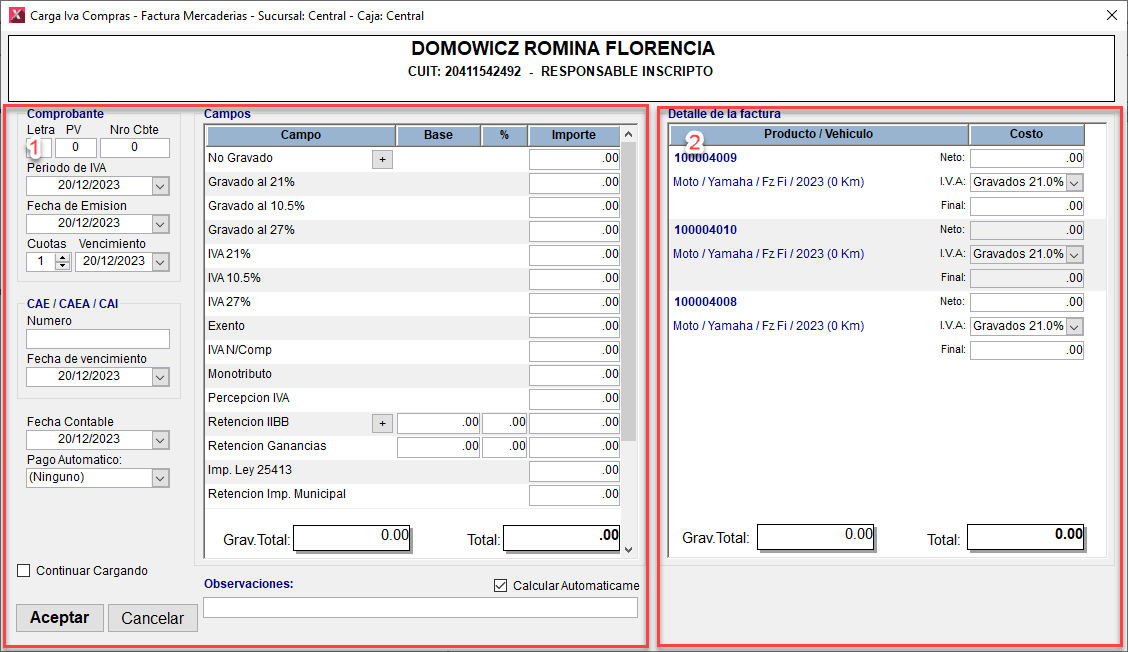Click the plus button next to Retencion IIBB
1128x652 pixels.
click(x=382, y=423)
